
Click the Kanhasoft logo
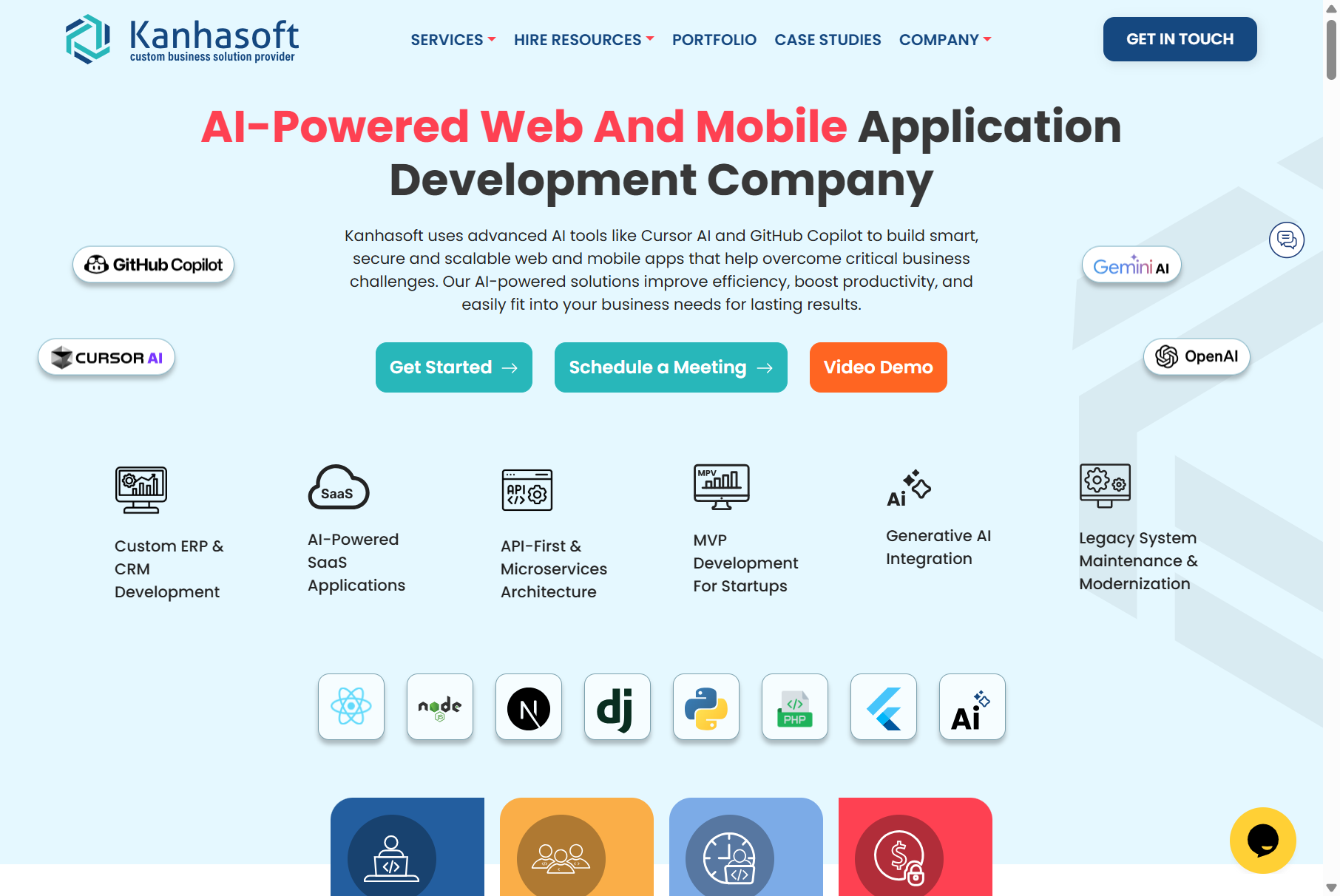tap(182, 39)
